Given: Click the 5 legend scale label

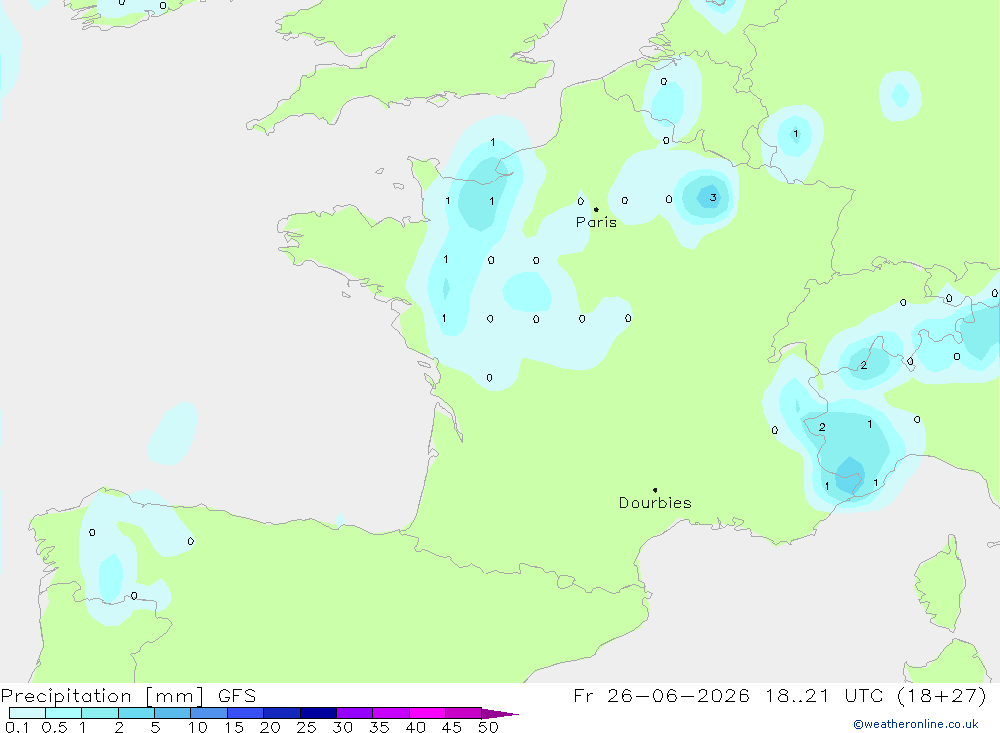Looking at the screenshot, I should [x=155, y=727].
